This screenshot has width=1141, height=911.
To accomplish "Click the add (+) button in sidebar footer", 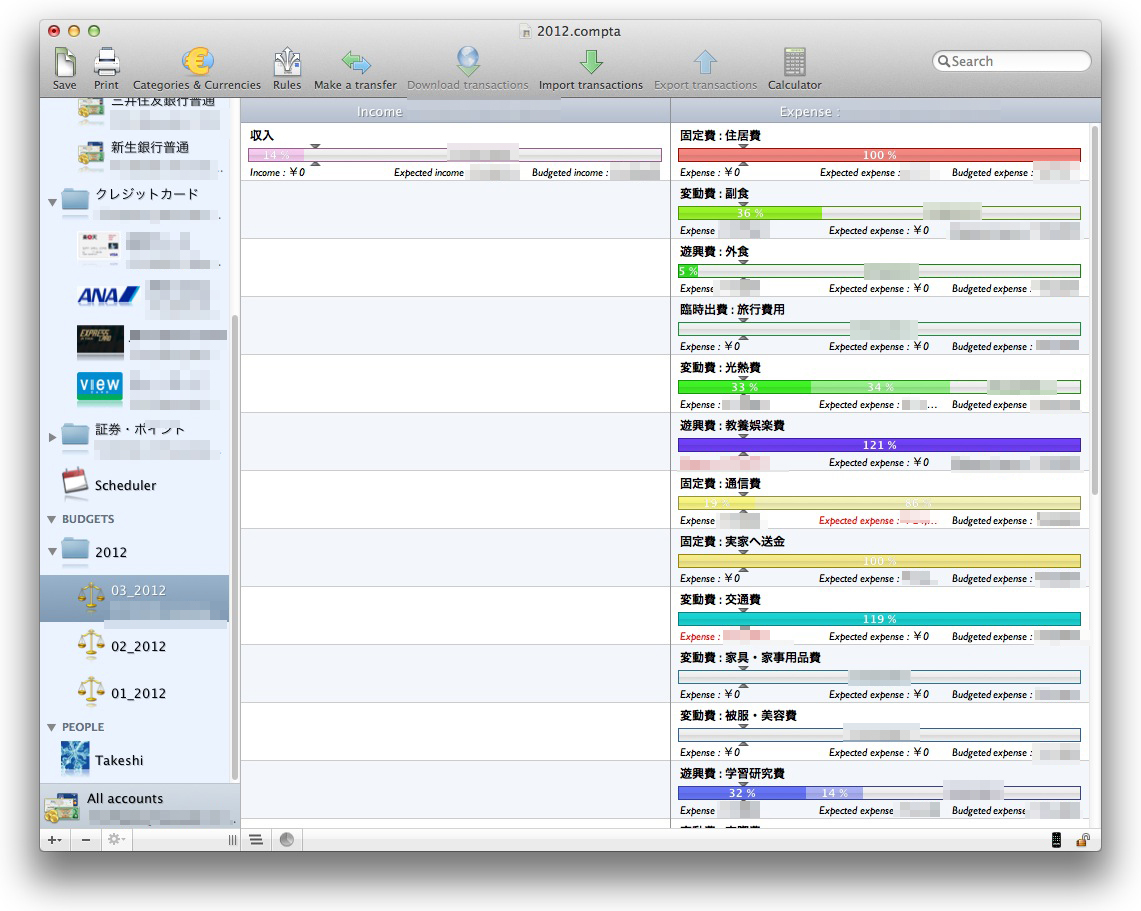I will click(x=54, y=840).
